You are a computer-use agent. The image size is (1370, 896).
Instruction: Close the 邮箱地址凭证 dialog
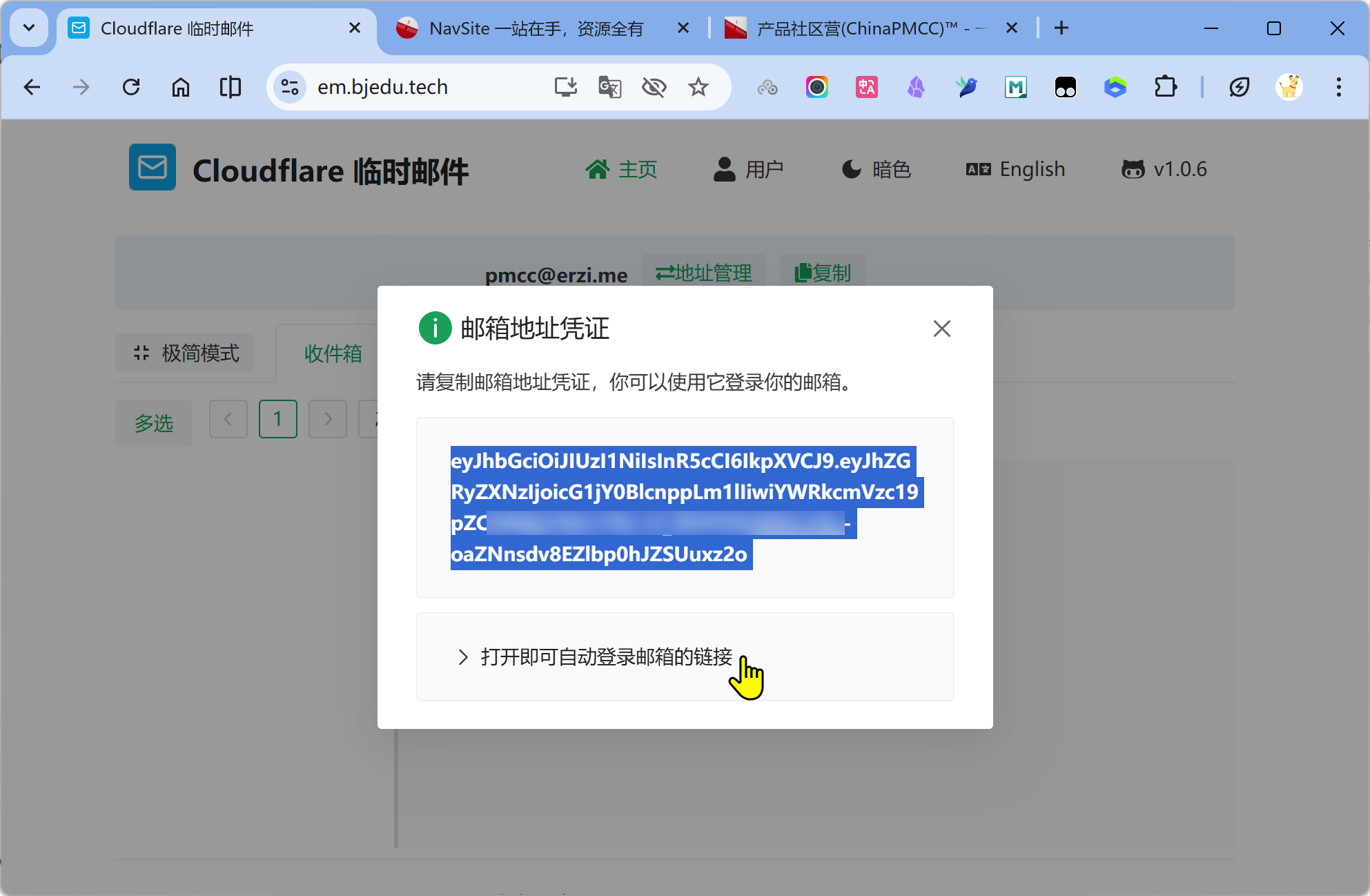coord(941,329)
